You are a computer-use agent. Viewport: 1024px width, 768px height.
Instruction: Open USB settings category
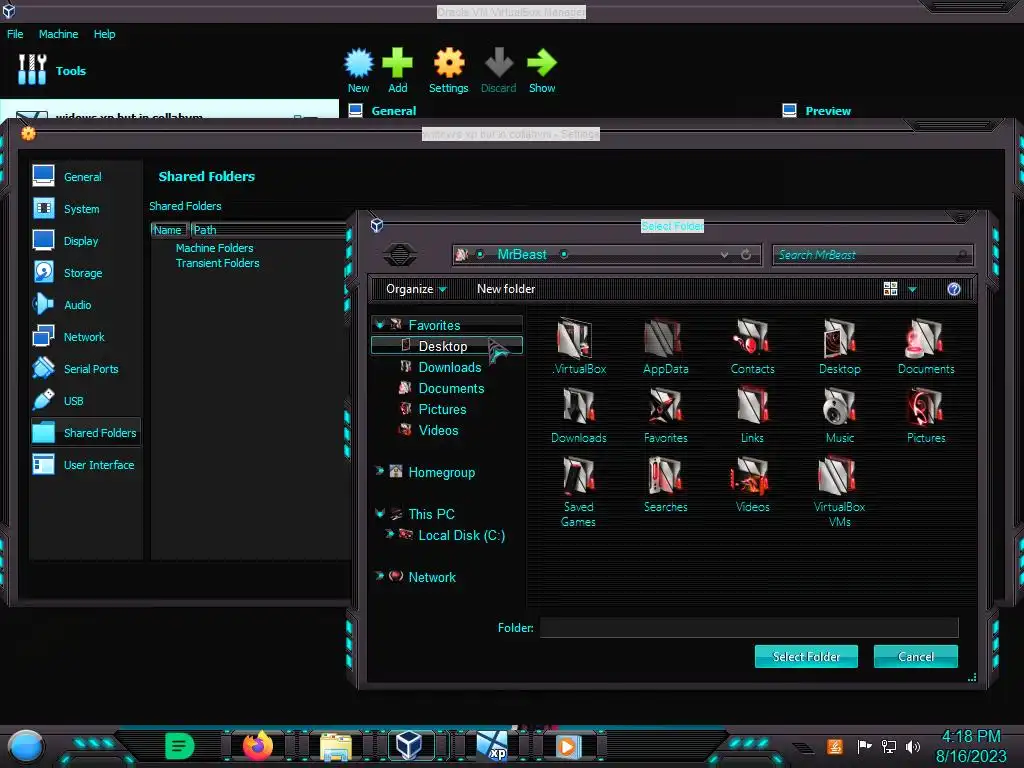(x=85, y=400)
